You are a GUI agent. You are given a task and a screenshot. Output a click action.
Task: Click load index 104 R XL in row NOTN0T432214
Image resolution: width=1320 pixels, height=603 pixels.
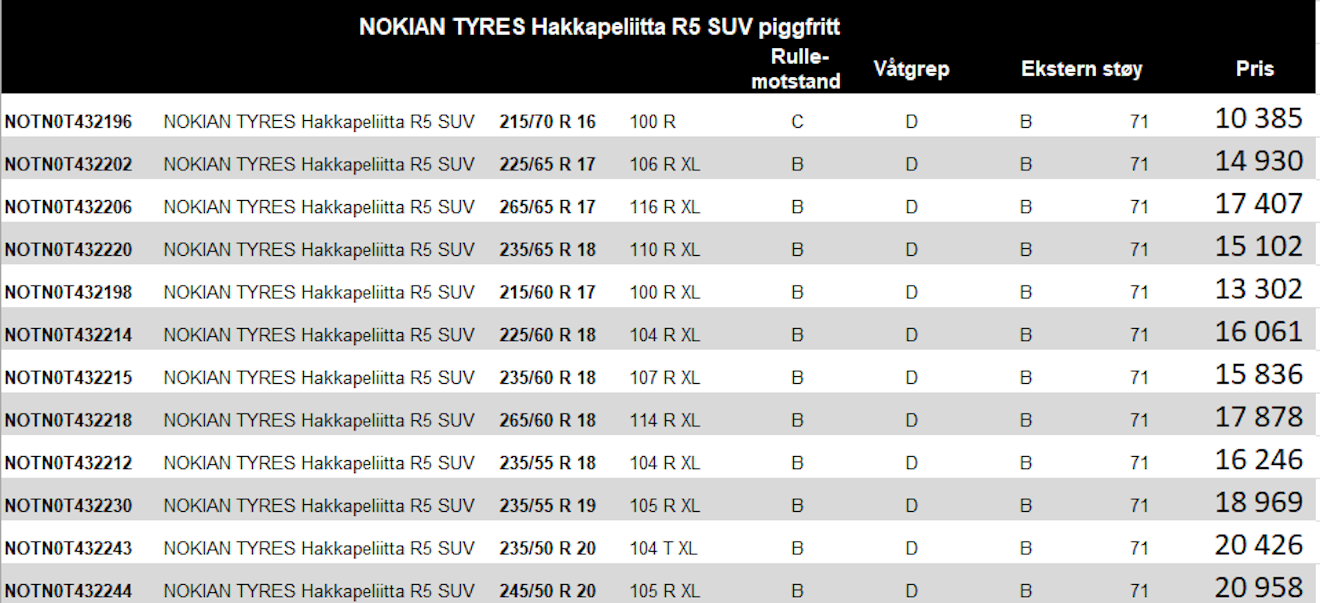tap(665, 335)
